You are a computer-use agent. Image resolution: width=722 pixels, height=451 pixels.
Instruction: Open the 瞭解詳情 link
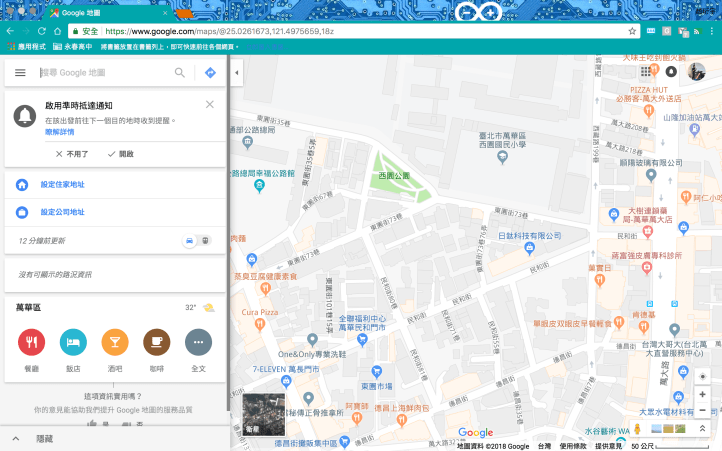pos(59,132)
